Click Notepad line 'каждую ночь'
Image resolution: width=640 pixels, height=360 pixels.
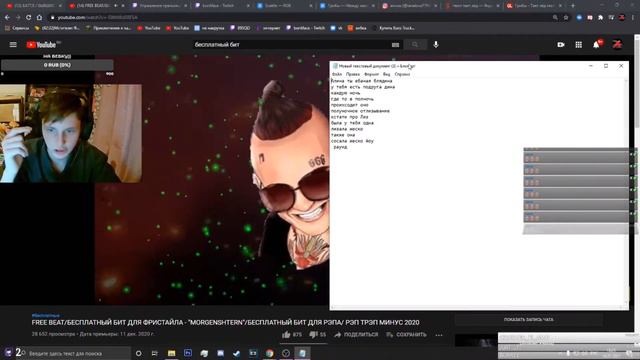(346, 93)
